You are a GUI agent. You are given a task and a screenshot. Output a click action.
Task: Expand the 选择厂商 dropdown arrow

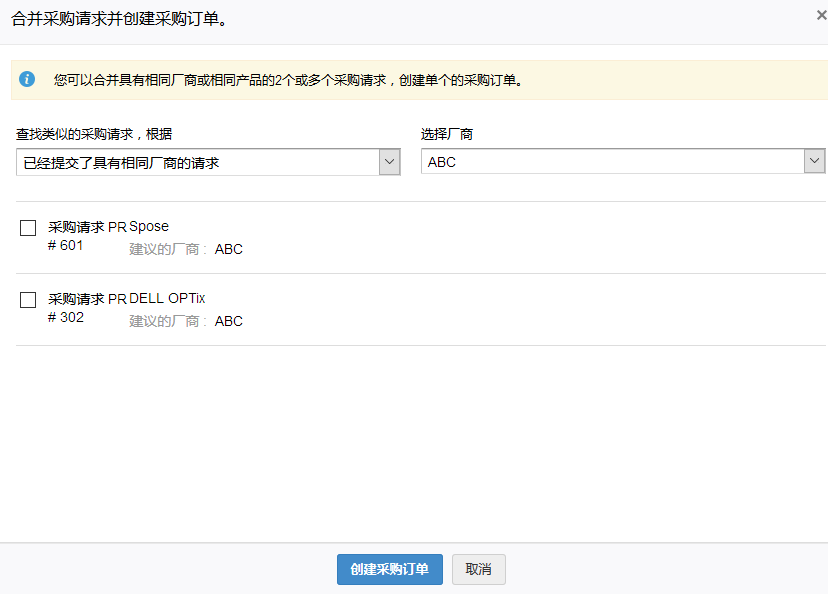point(815,162)
